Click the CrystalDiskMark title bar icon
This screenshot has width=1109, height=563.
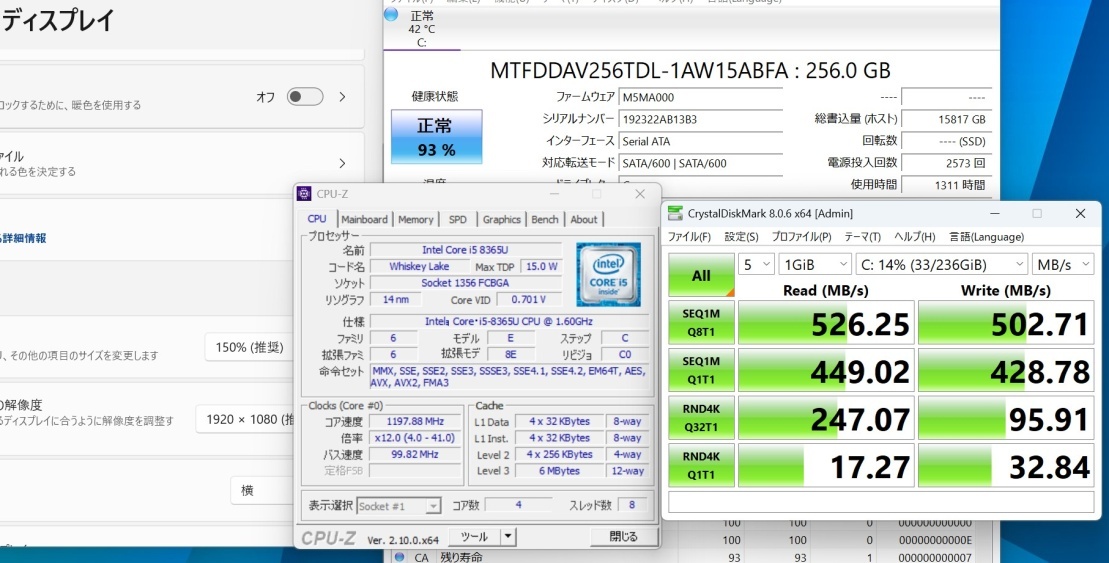674,213
